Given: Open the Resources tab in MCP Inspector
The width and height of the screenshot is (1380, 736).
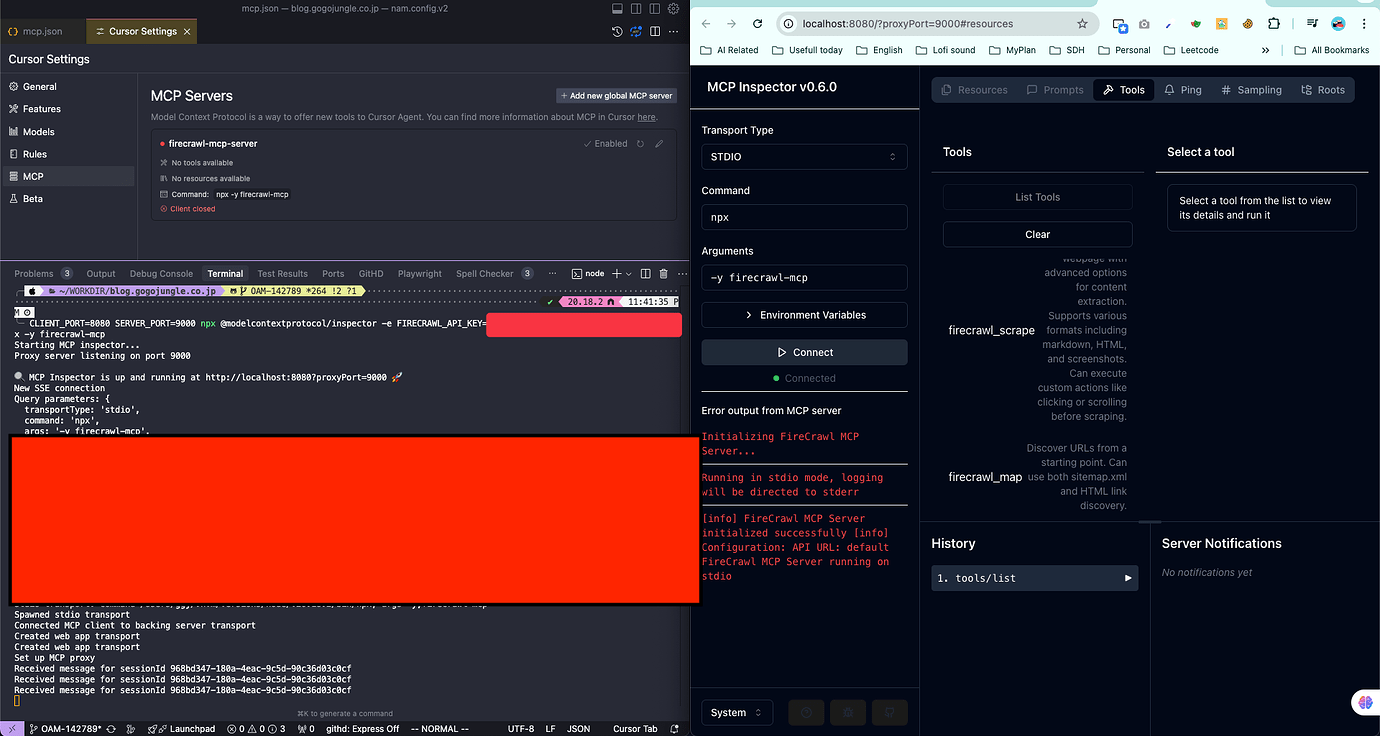Looking at the screenshot, I should tap(976, 89).
